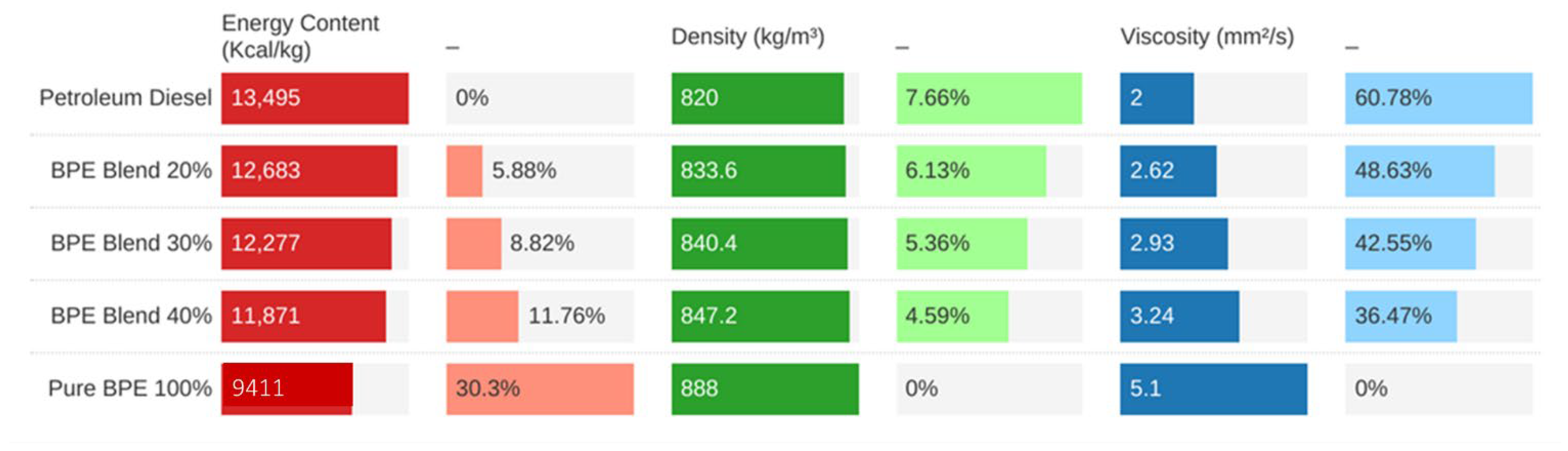Click the 833.6 density bar
Viewport: 1568px width, 451px height.
tap(758, 171)
